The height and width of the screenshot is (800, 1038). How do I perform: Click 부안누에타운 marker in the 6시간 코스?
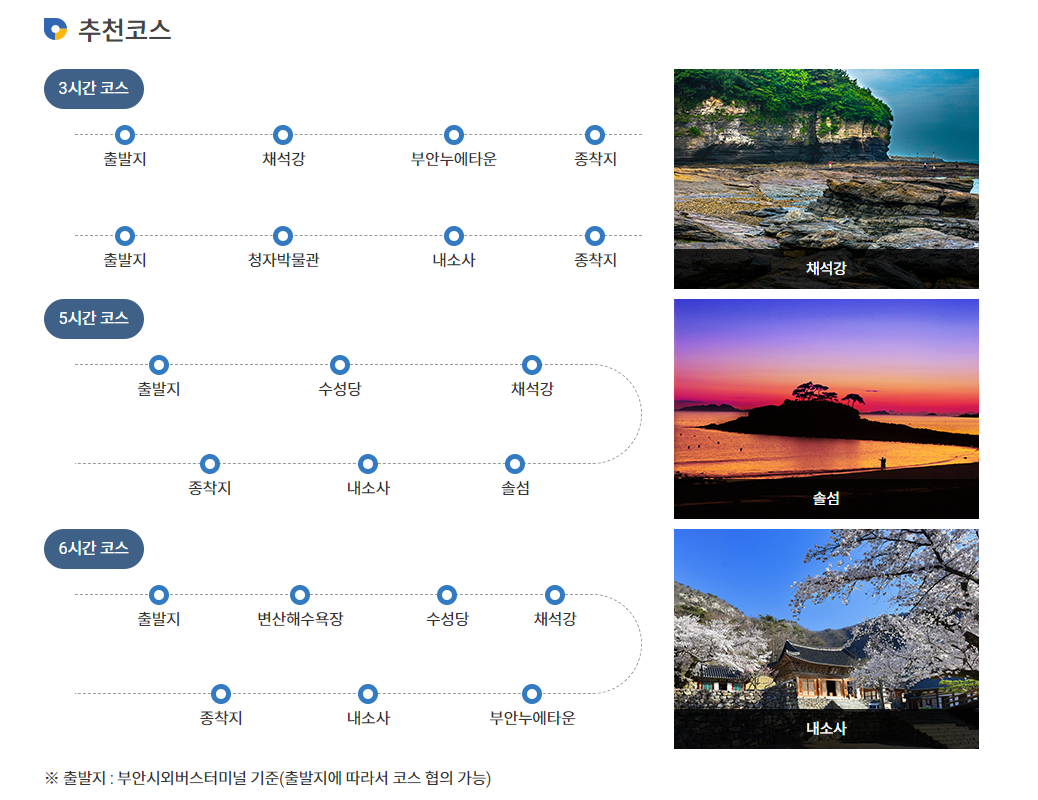(x=532, y=694)
